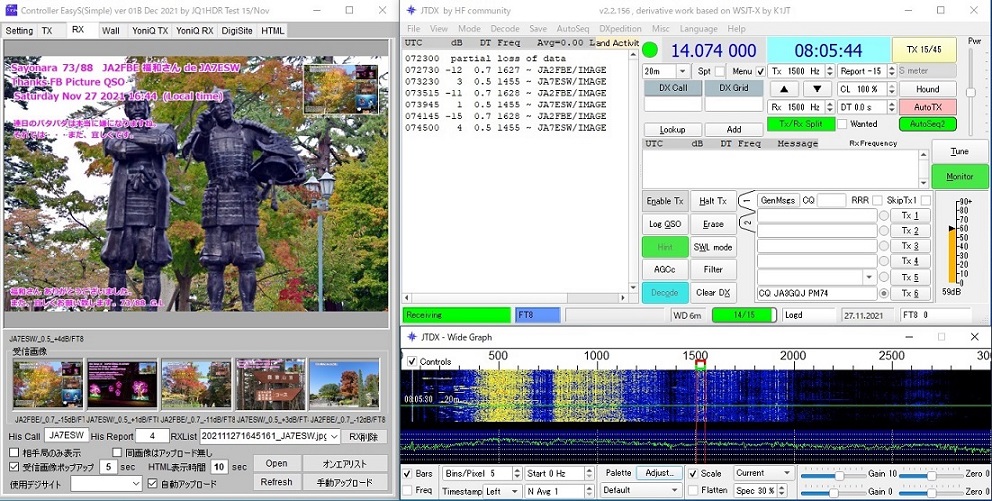Click the Enable Tx button
Image resolution: width=992 pixels, height=501 pixels.
[665, 201]
